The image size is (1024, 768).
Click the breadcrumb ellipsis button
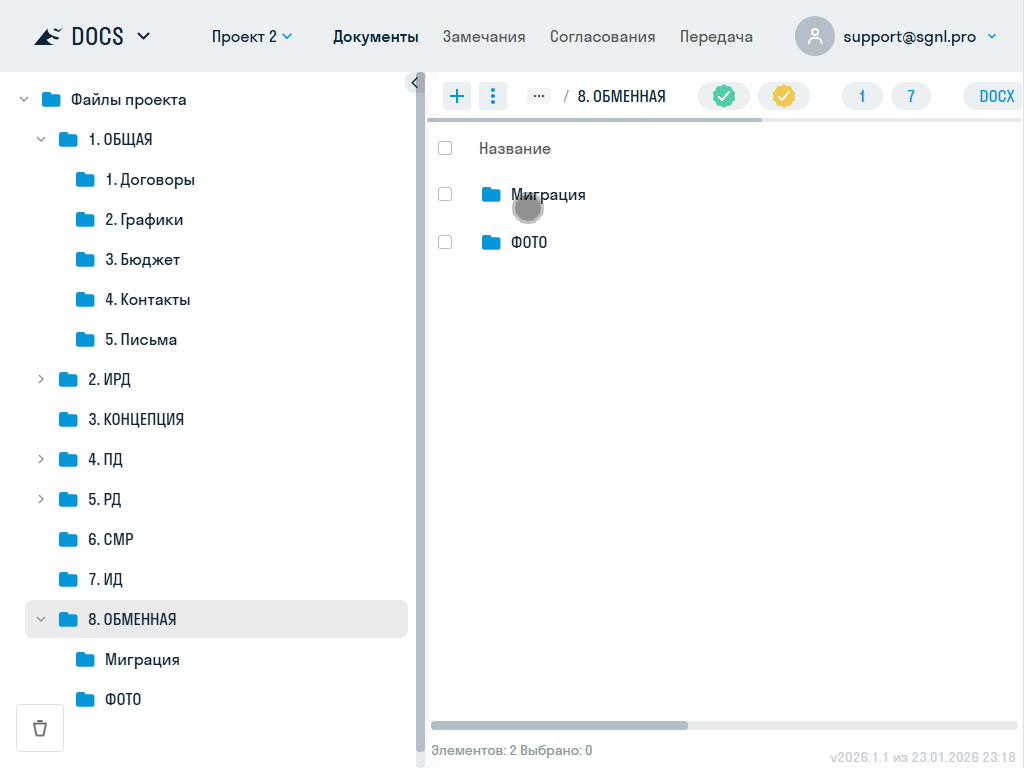click(539, 96)
